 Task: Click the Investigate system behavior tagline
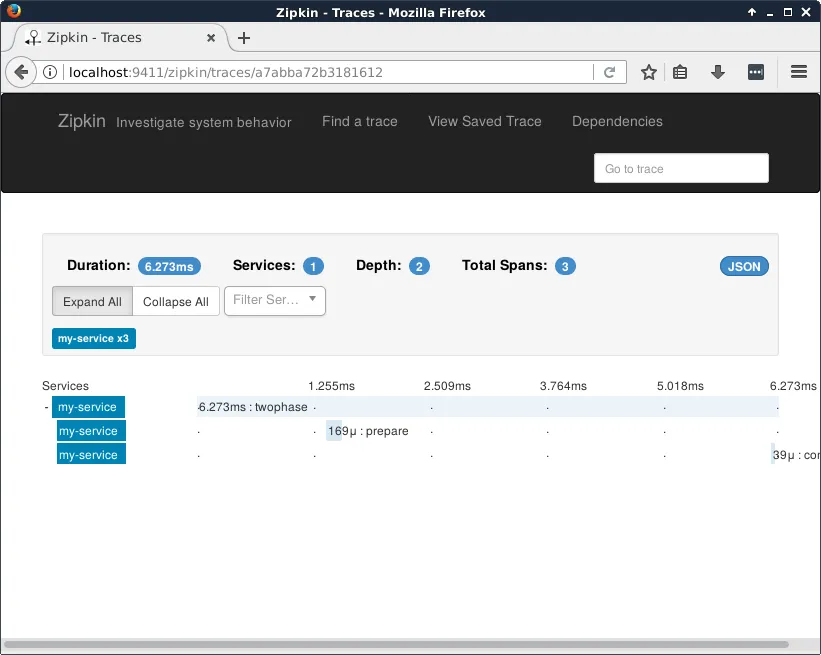click(204, 123)
